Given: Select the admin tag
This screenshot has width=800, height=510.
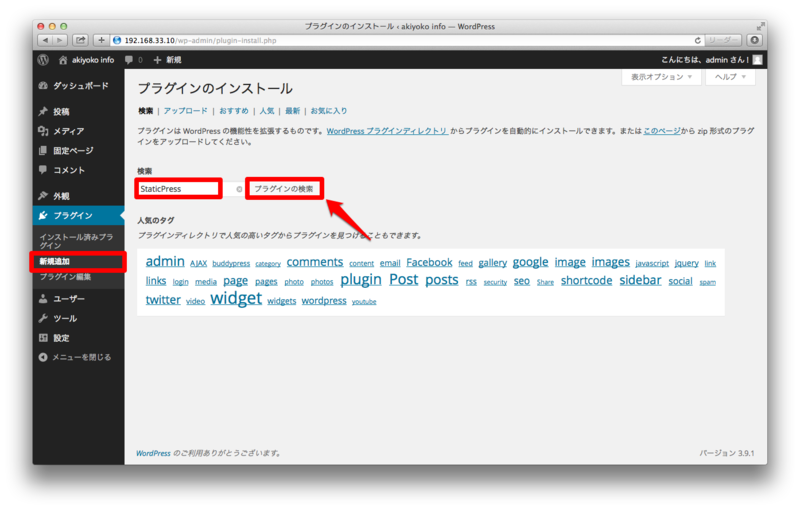Looking at the screenshot, I should coord(165,262).
